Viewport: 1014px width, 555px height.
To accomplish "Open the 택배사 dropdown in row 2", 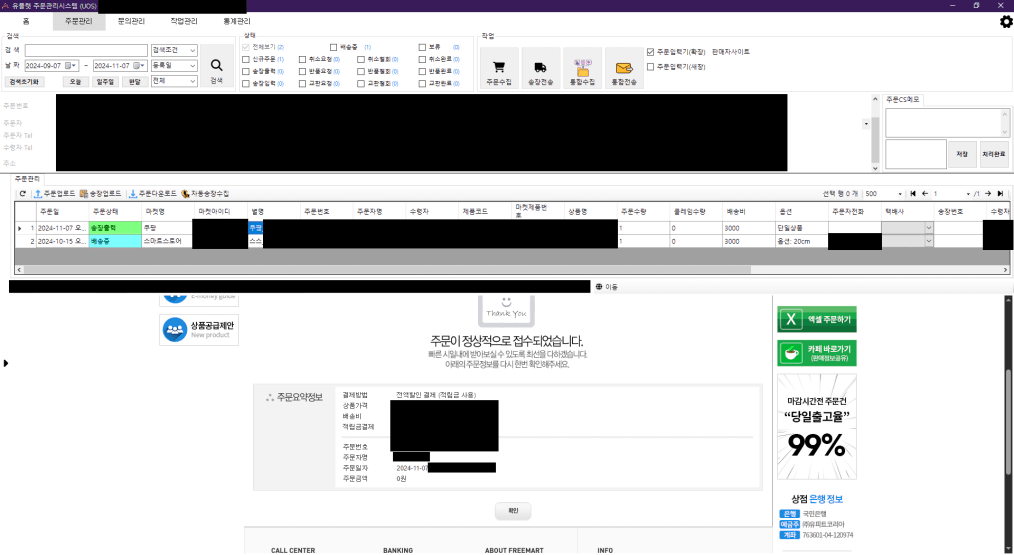I will point(929,241).
